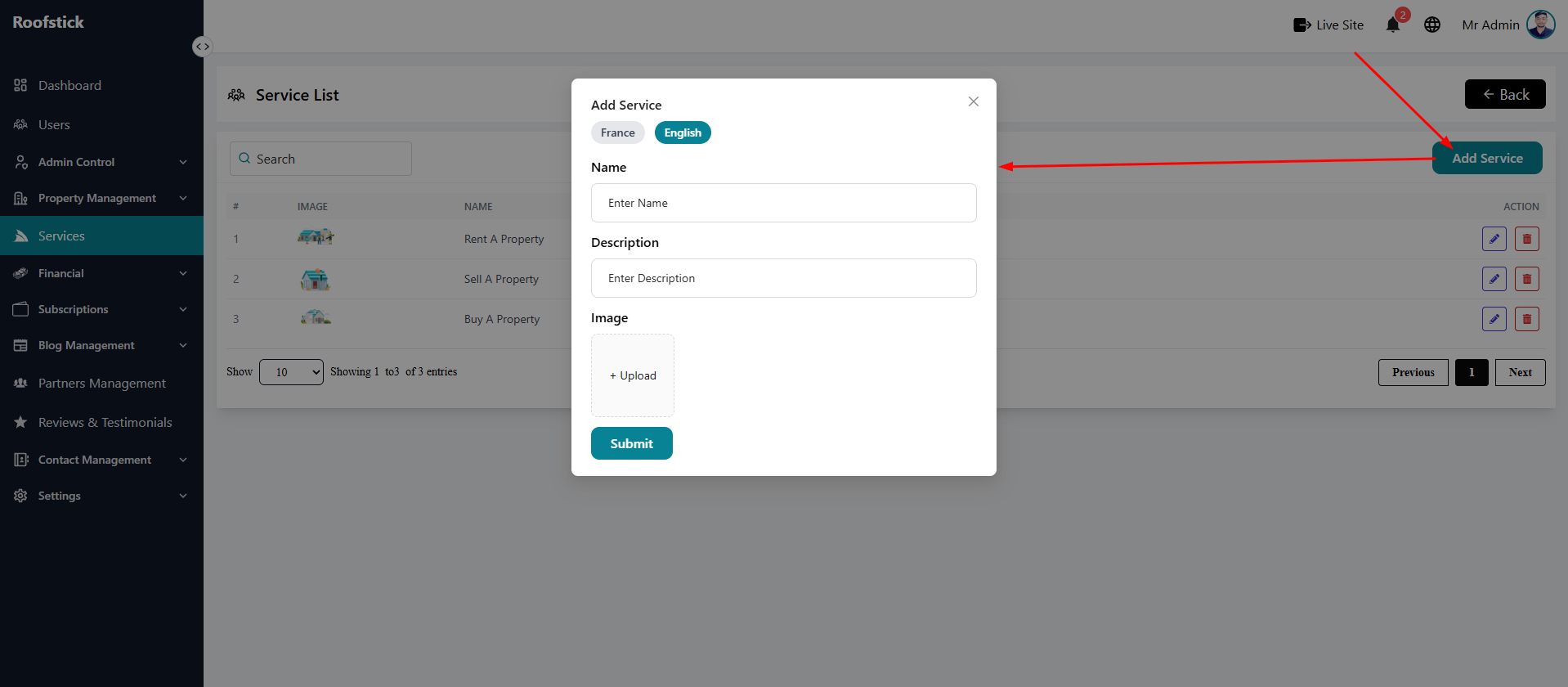1568x687 pixels.
Task: Delete the Rent A Property row
Action: (1527, 239)
